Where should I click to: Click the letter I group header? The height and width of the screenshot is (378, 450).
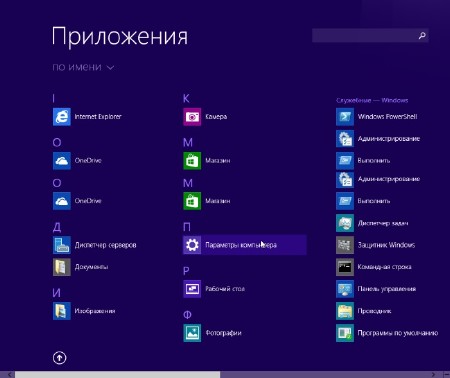[53, 98]
